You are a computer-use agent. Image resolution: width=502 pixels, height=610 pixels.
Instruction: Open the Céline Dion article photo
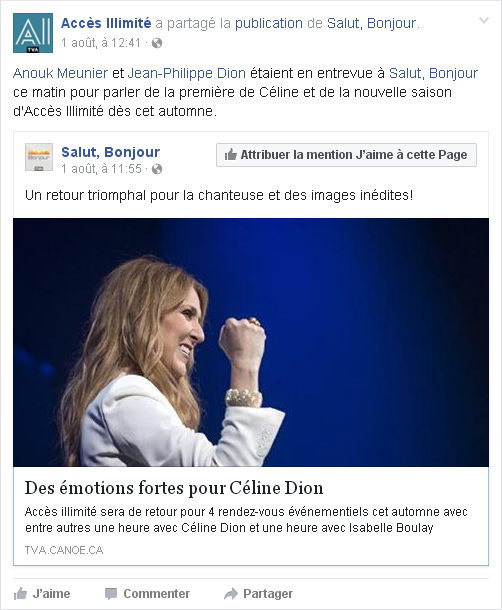[x=251, y=342]
